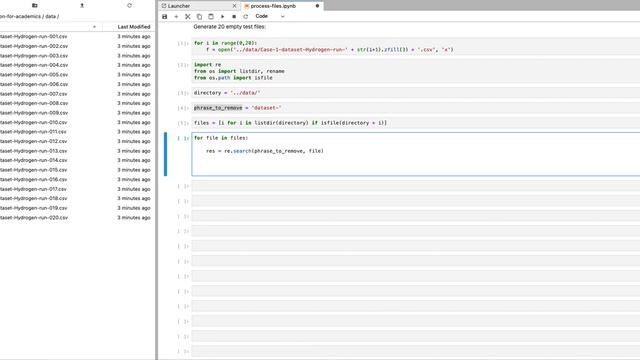Viewport: 640px width, 360px height.
Task: Click the cell with files = listdir comprehension
Action: click(x=416, y=123)
